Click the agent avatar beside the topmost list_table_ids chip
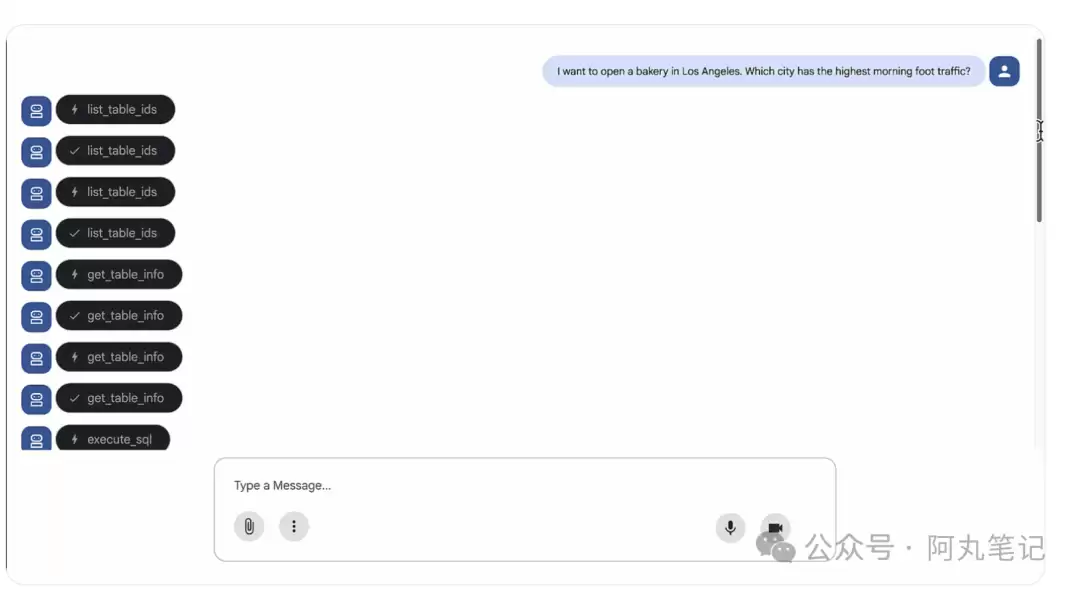Screen dimensions: 1080x591 [x=36, y=110]
